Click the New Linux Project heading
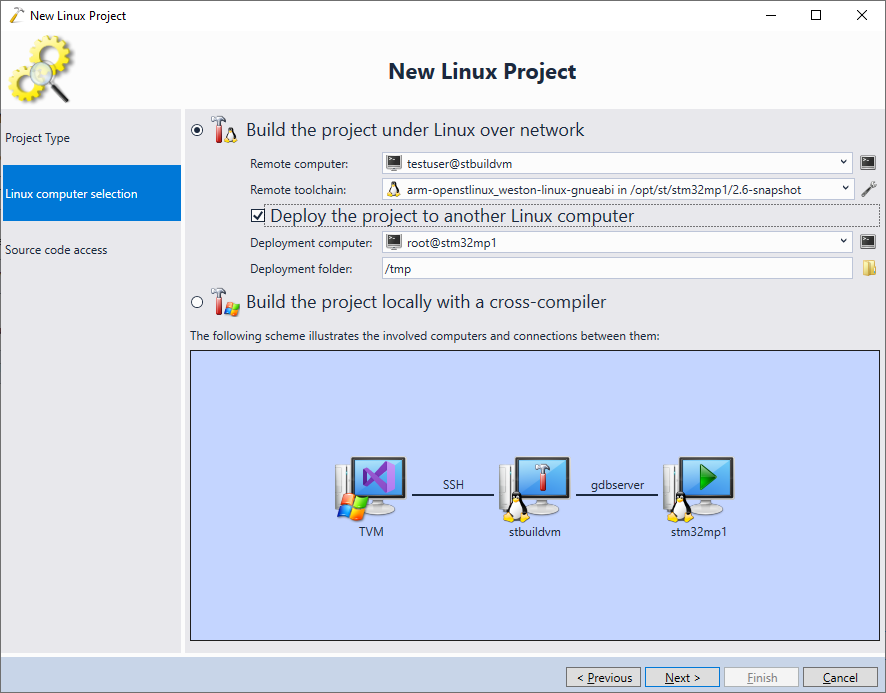886x693 pixels. coord(482,71)
